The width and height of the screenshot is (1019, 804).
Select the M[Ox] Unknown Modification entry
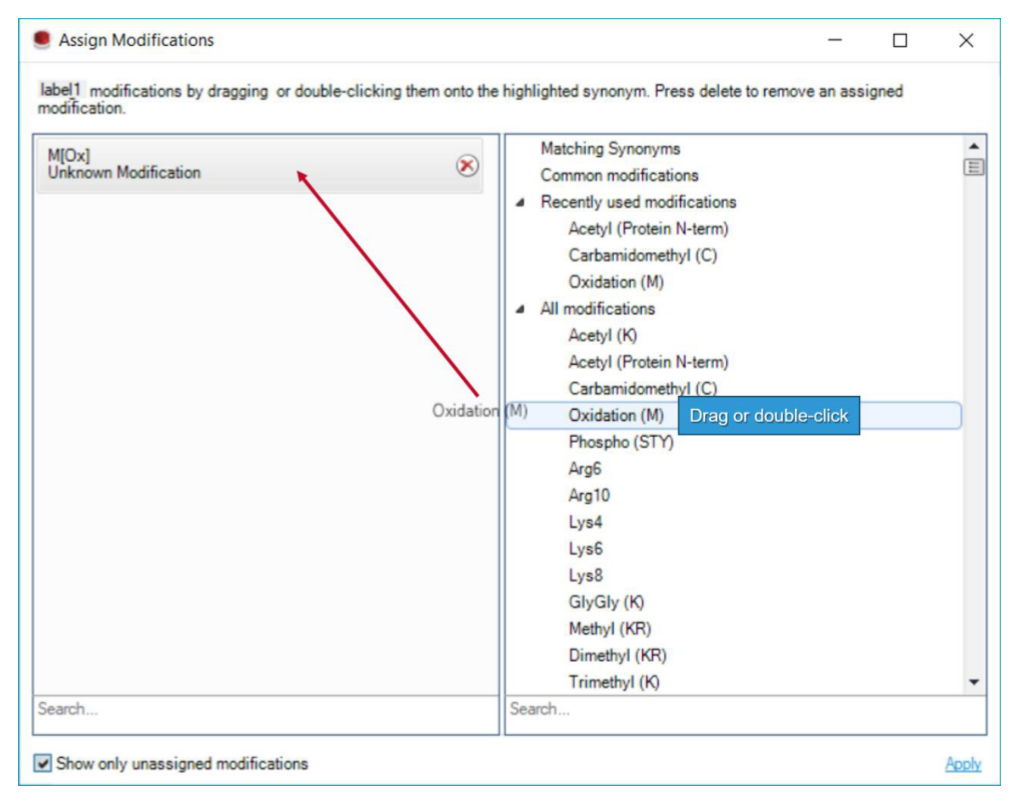[260, 164]
